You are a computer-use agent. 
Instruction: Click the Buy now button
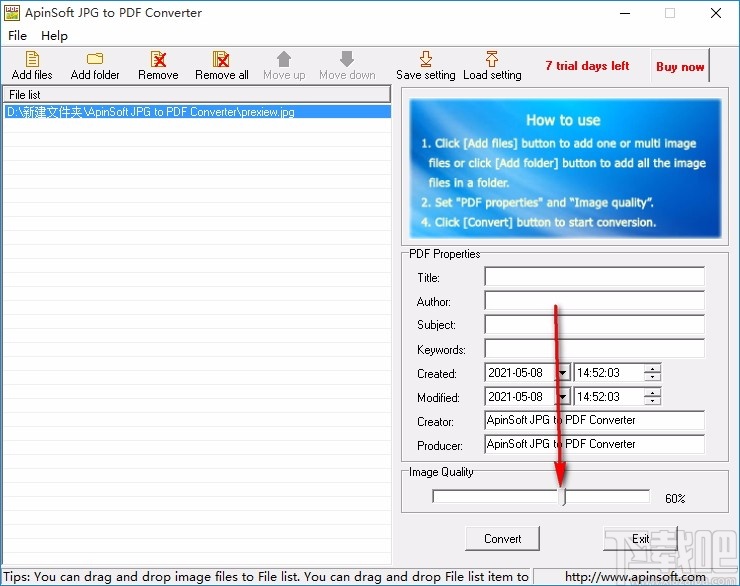coord(680,67)
